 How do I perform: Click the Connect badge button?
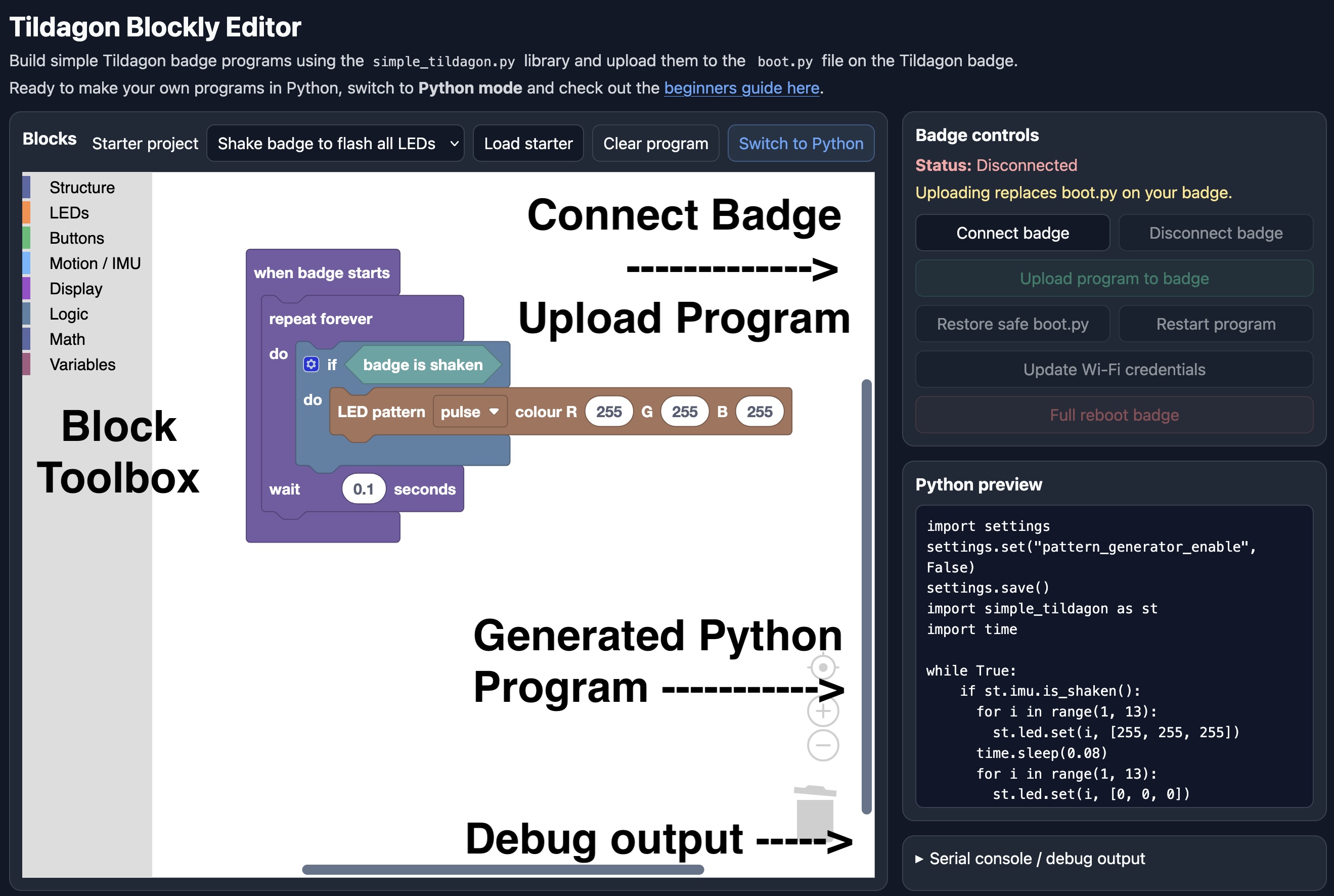click(x=1012, y=233)
